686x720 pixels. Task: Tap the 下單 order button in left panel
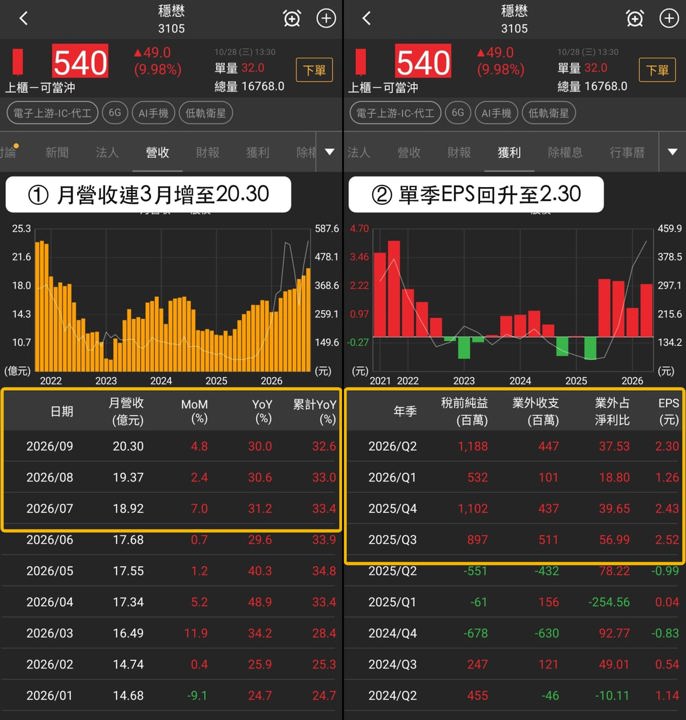(x=314, y=70)
